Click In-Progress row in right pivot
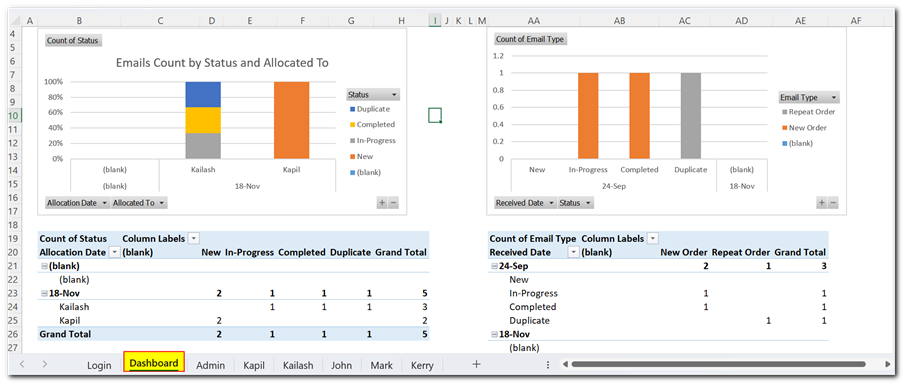Viewport: 903px width, 383px height. coord(533,293)
